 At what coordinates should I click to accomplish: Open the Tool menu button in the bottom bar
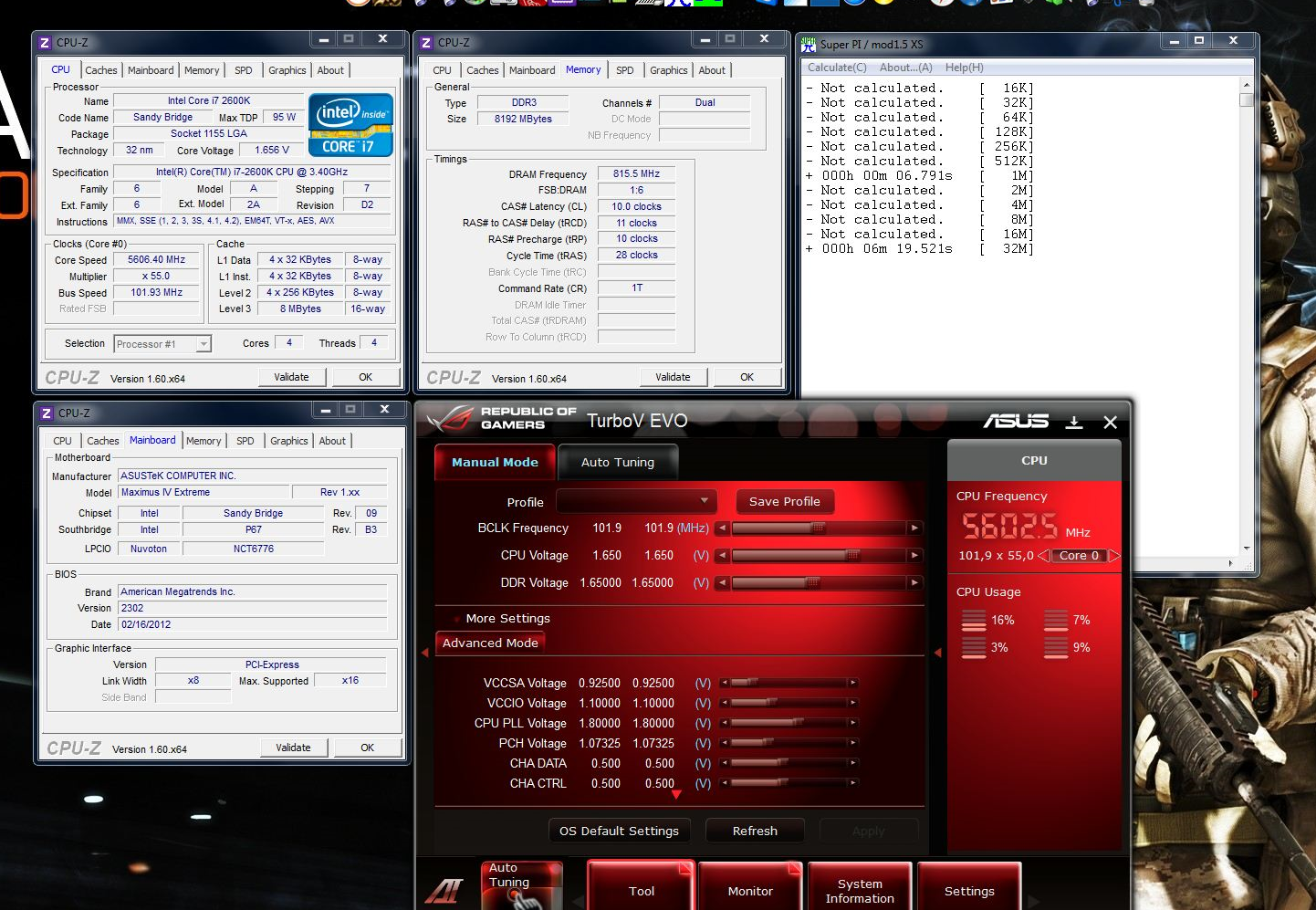pos(641,886)
